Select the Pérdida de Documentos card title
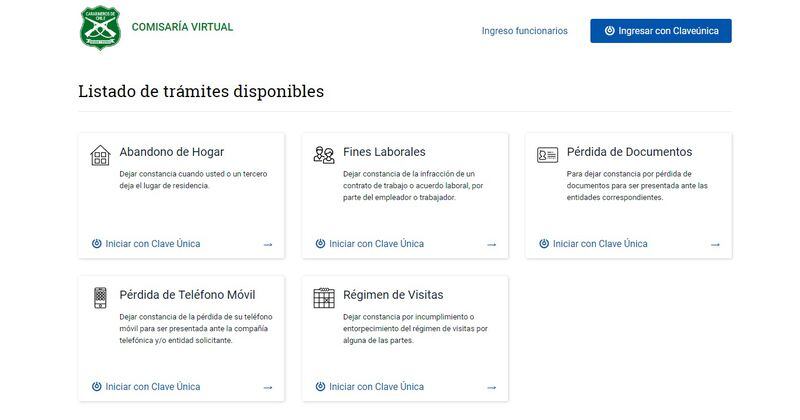Viewport: 800px width, 420px height. [629, 152]
